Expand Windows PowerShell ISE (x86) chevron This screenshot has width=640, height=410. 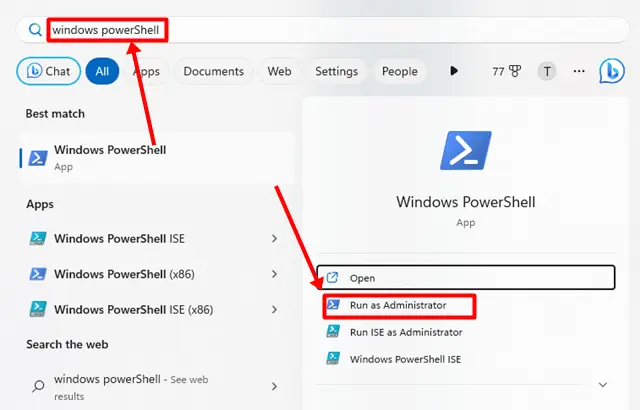(275, 308)
